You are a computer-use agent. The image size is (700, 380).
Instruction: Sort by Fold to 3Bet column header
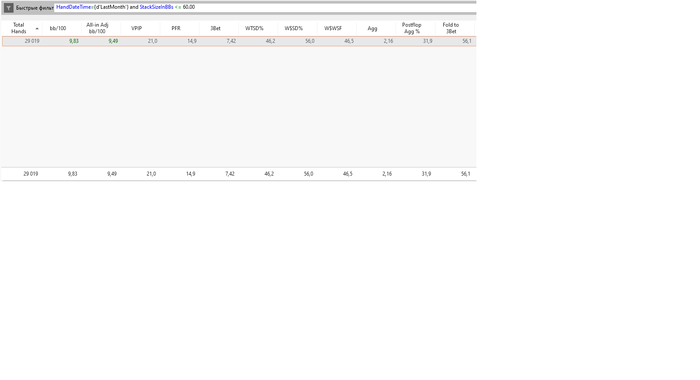click(x=451, y=28)
